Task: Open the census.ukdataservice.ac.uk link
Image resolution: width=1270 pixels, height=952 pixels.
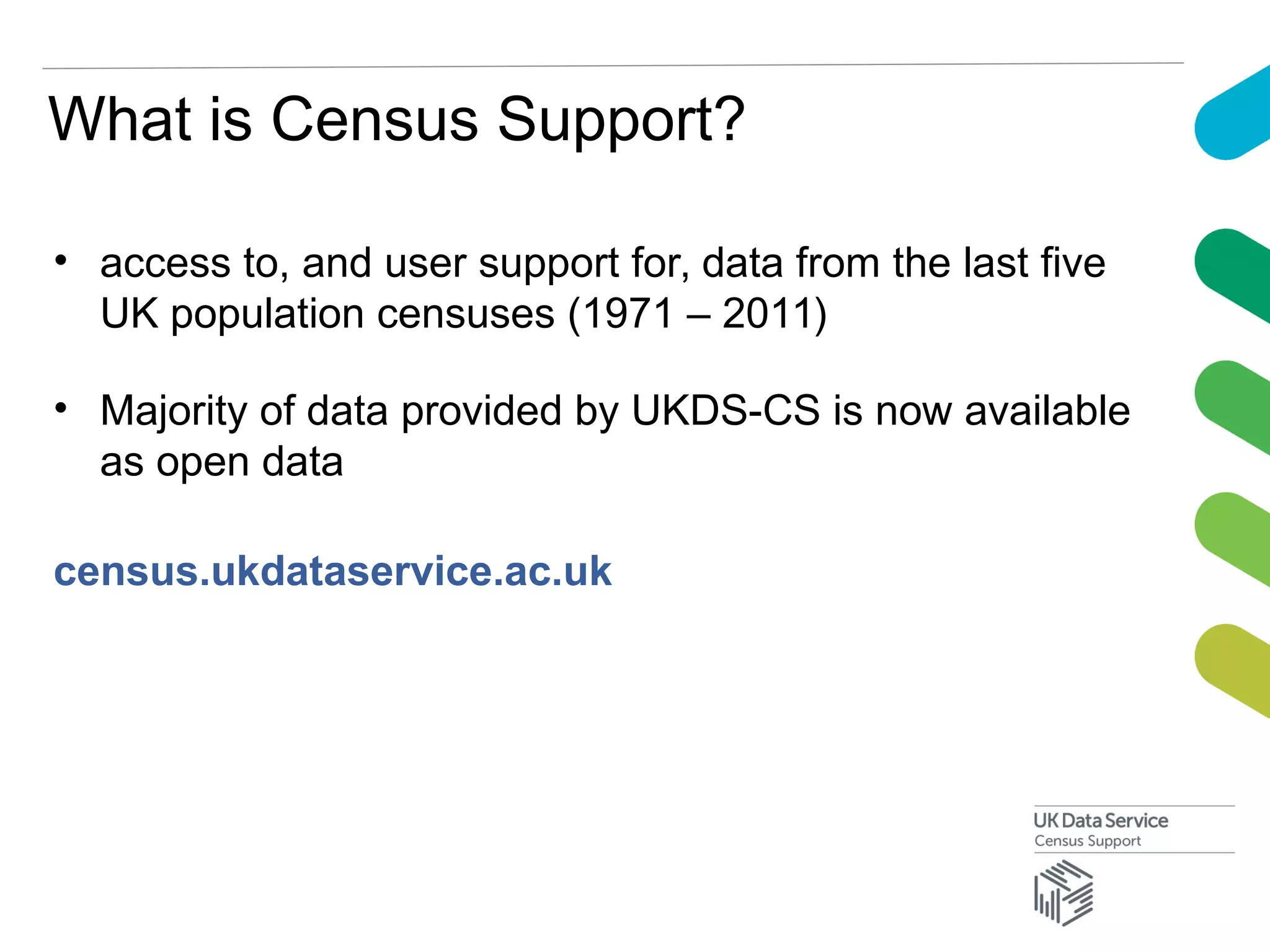Action: point(333,571)
